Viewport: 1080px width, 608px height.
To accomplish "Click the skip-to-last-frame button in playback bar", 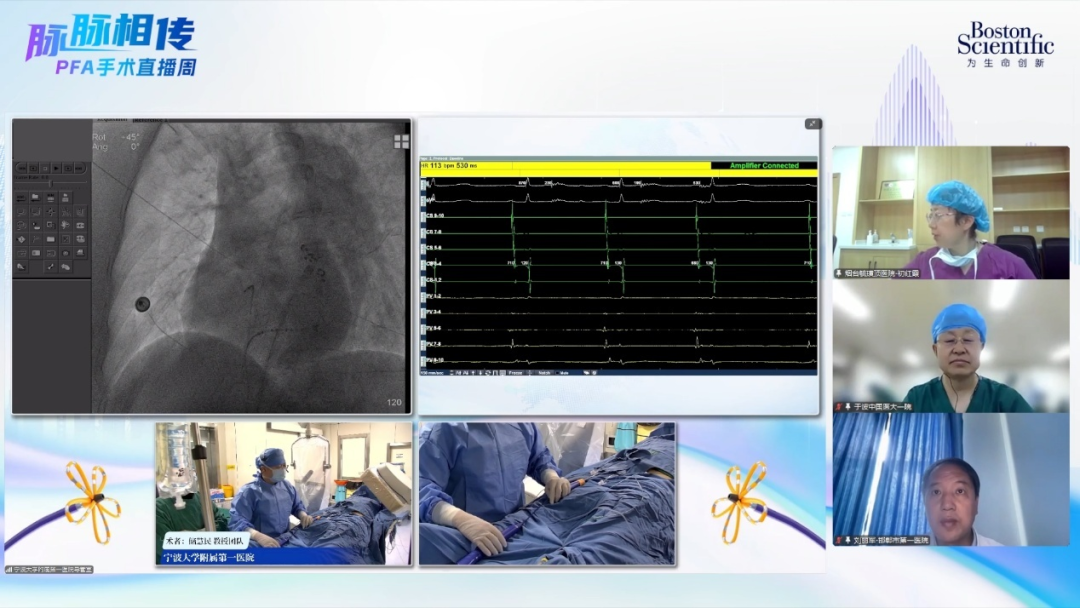I will pos(79,169).
